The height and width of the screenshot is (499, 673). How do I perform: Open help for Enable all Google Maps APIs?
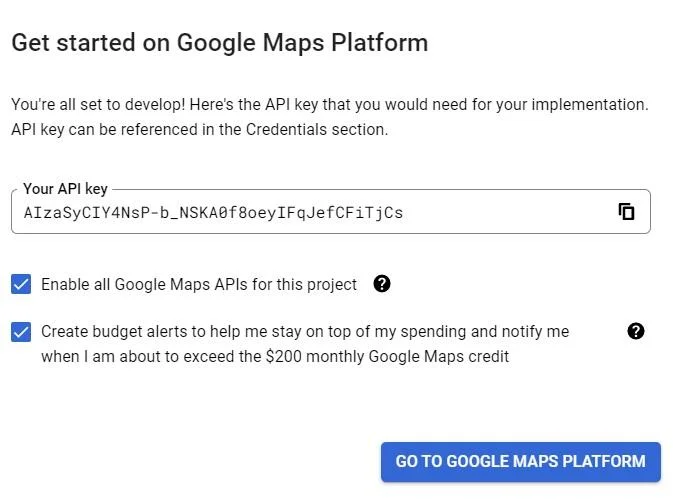(382, 284)
